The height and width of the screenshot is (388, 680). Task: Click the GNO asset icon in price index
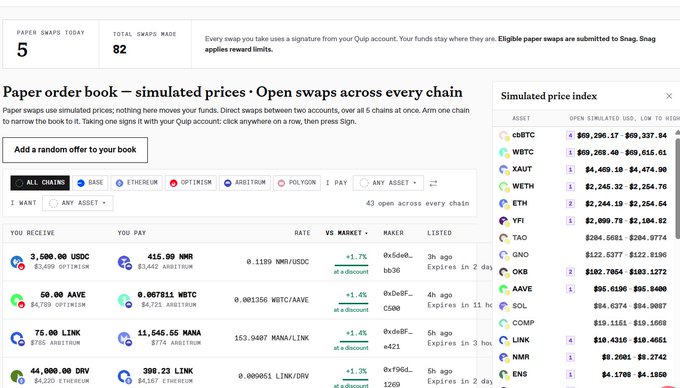[504, 255]
